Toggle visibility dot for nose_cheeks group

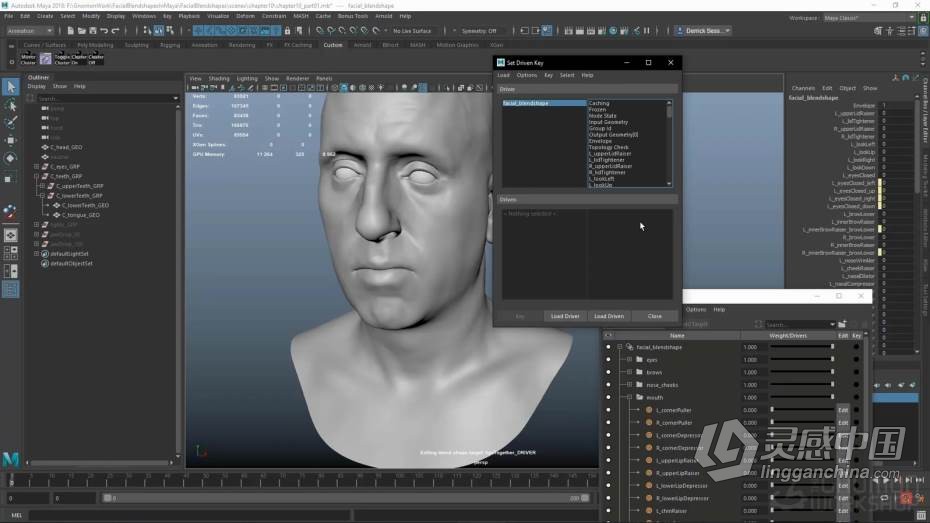608,385
